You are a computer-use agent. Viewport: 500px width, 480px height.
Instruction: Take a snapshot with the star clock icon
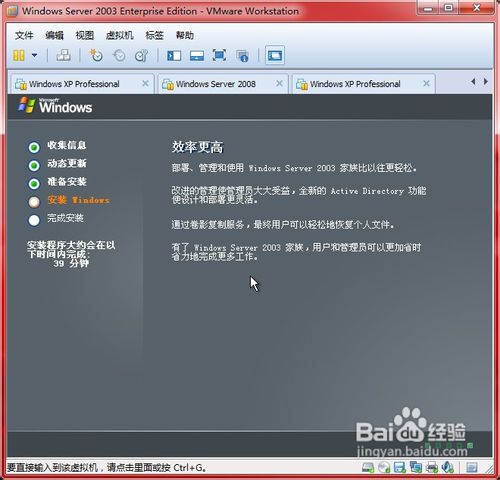coord(96,55)
